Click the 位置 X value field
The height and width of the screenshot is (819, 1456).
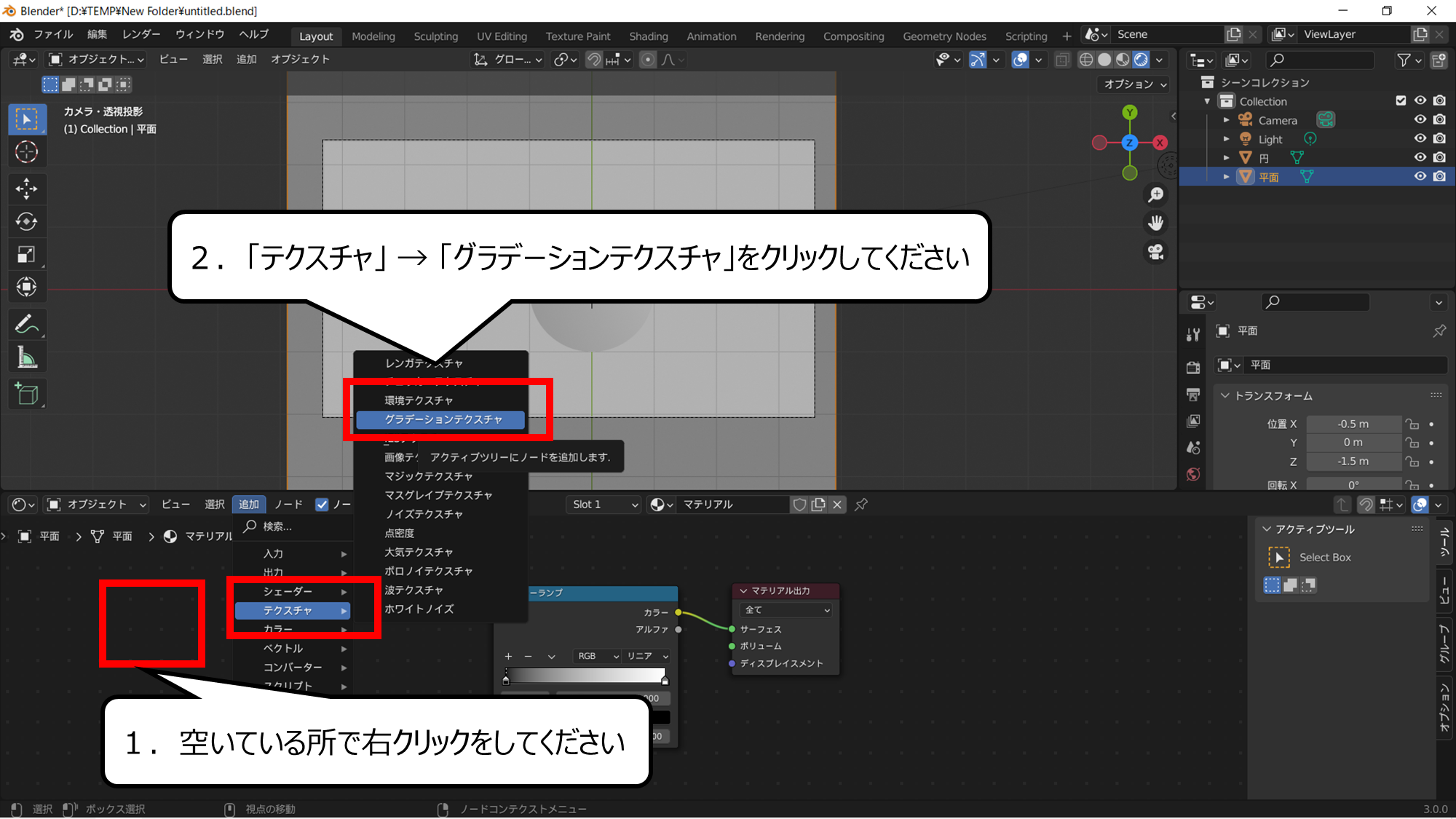[x=1353, y=424]
